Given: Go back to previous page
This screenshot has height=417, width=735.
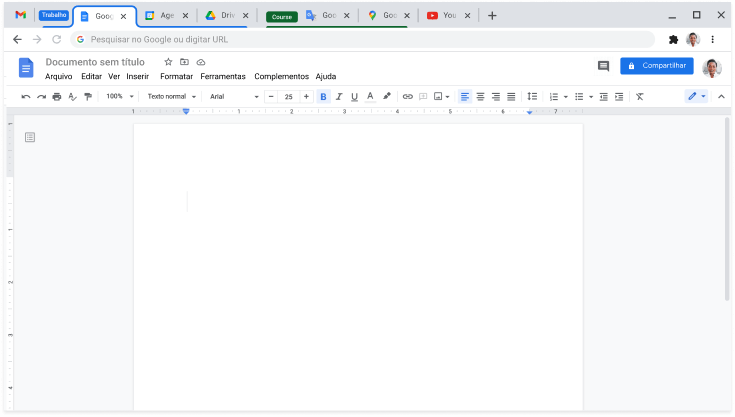Looking at the screenshot, I should [x=17, y=39].
